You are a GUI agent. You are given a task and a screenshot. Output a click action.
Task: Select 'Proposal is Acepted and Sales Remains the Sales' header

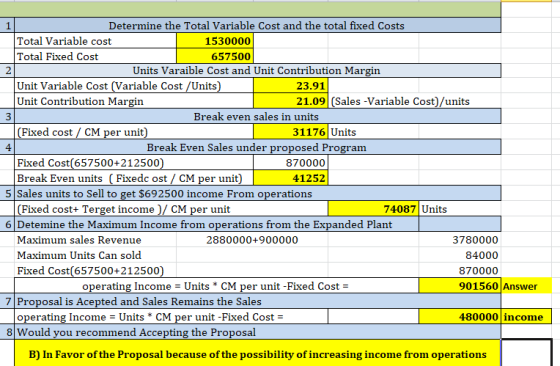coord(258,301)
